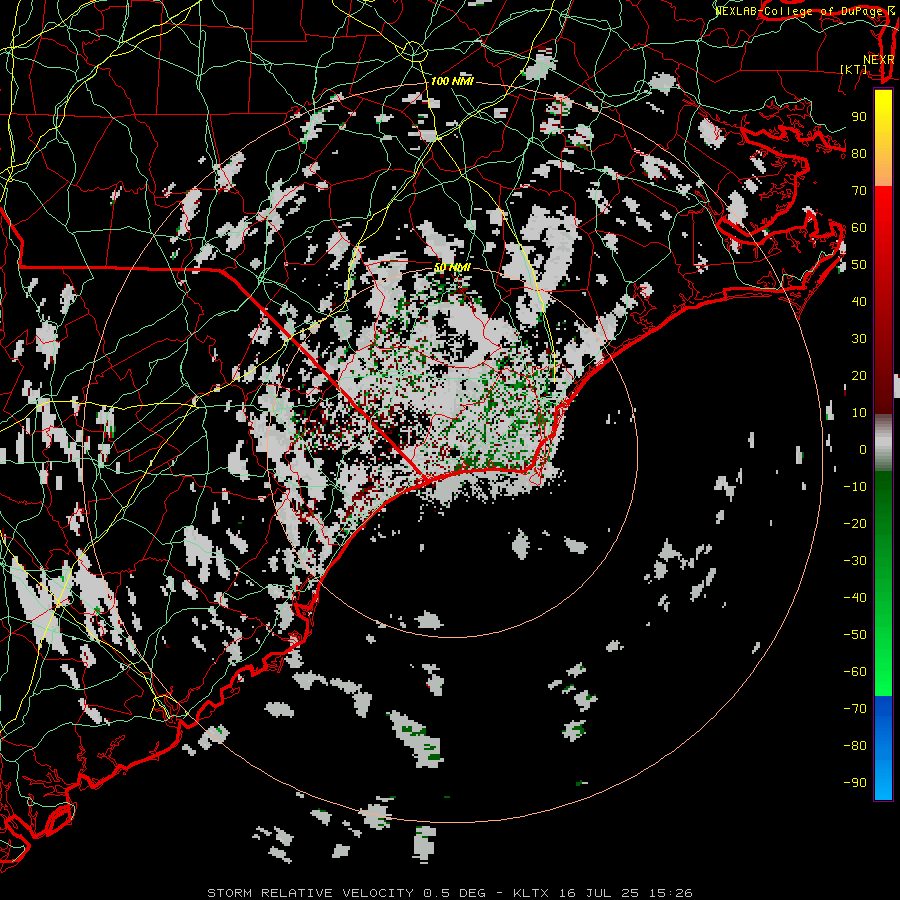This screenshot has width=900, height=900.
Task: Click the blue segment of the color bar
Action: coord(883,747)
